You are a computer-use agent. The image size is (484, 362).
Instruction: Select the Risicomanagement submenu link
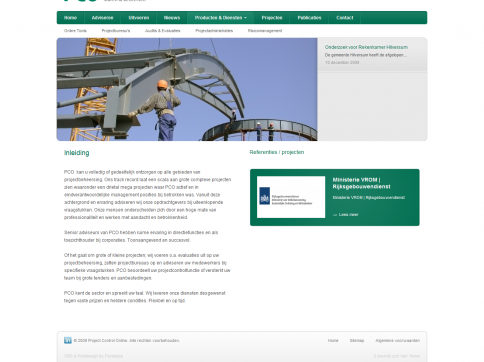coord(265,31)
